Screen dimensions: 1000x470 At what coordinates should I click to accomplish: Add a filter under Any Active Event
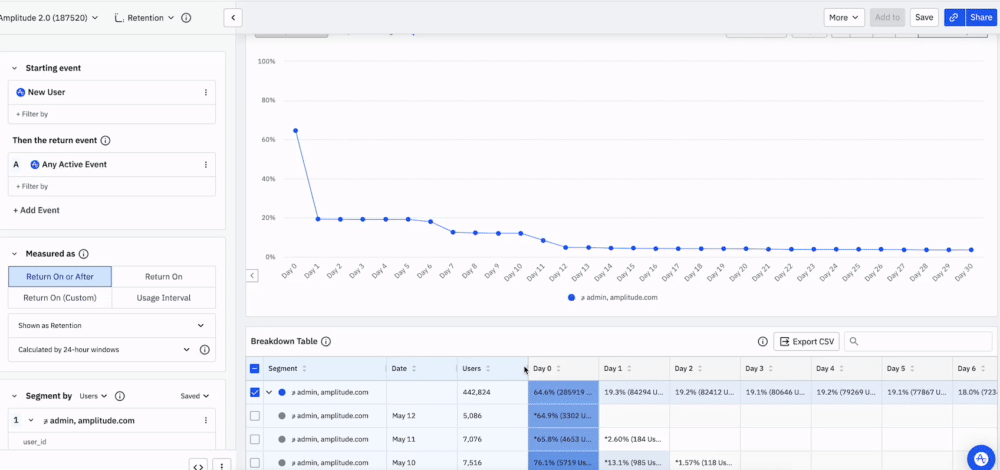pyautogui.click(x=32, y=186)
